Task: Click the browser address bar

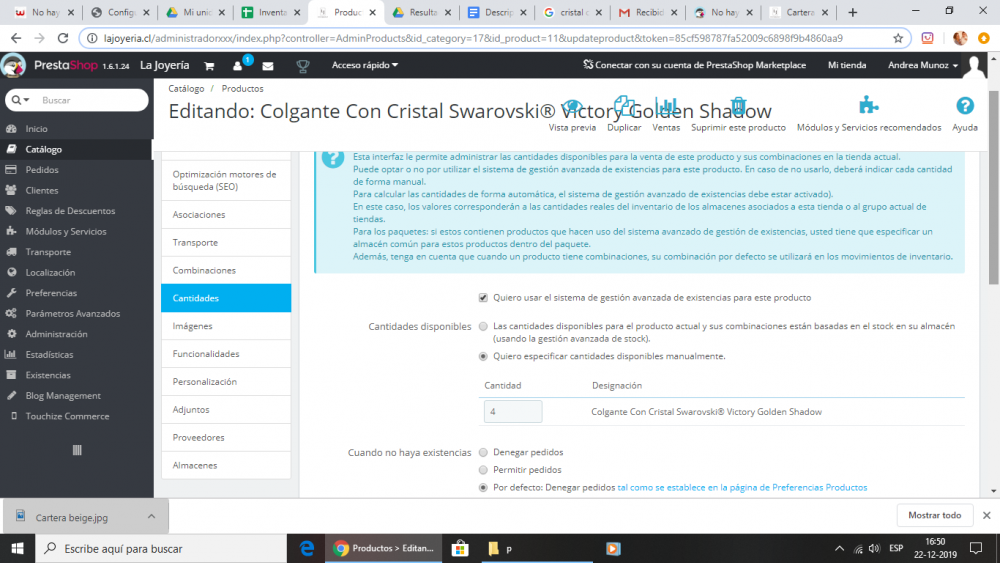Action: [x=494, y=38]
